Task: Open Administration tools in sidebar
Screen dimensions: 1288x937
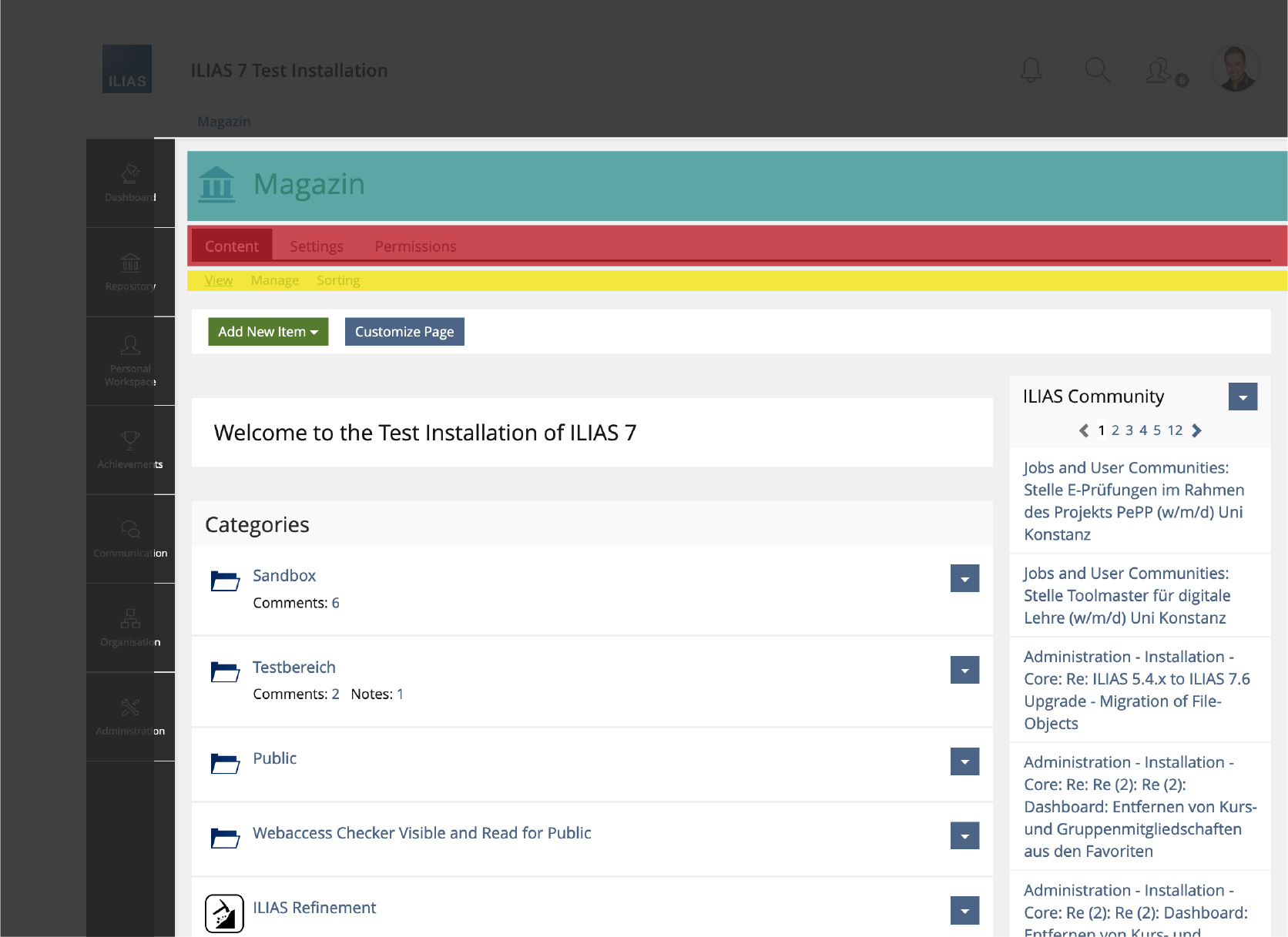Action: pos(130,716)
